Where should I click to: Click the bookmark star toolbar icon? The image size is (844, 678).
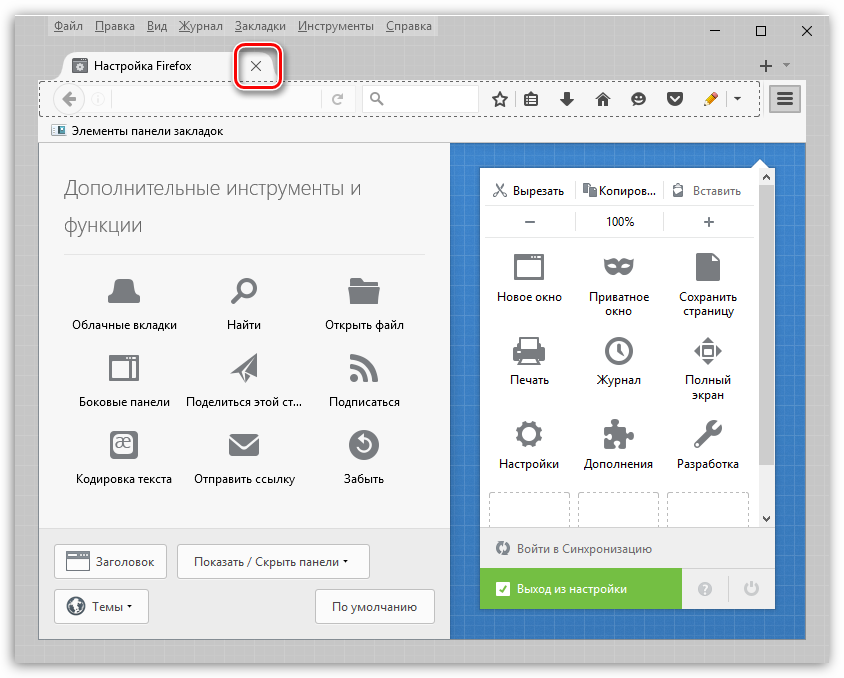coord(500,99)
